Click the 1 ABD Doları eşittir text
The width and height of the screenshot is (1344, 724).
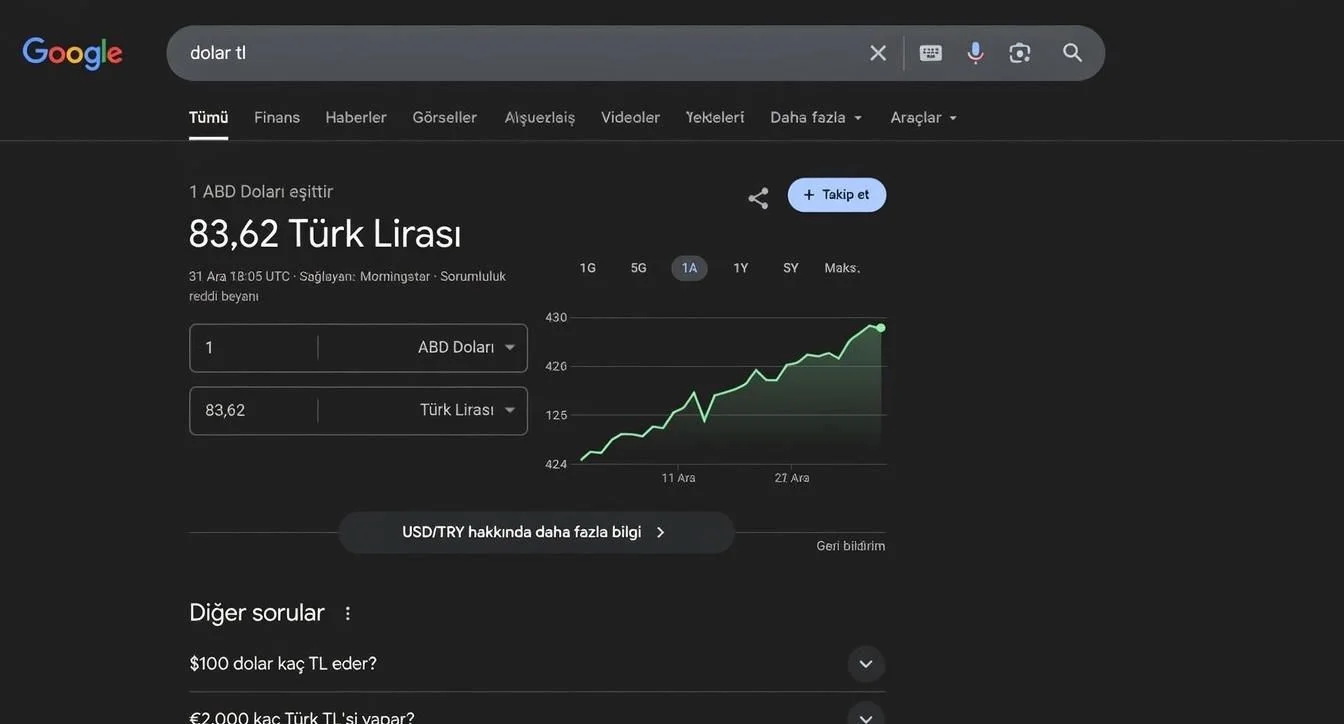(261, 192)
